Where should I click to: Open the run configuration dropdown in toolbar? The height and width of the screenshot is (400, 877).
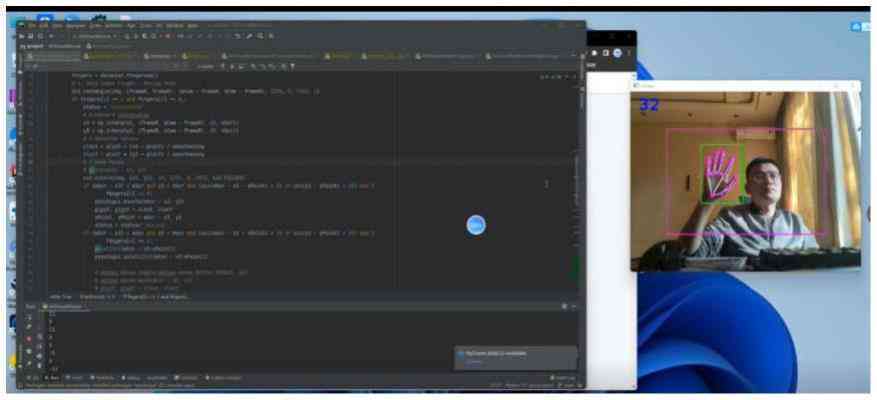96,36
